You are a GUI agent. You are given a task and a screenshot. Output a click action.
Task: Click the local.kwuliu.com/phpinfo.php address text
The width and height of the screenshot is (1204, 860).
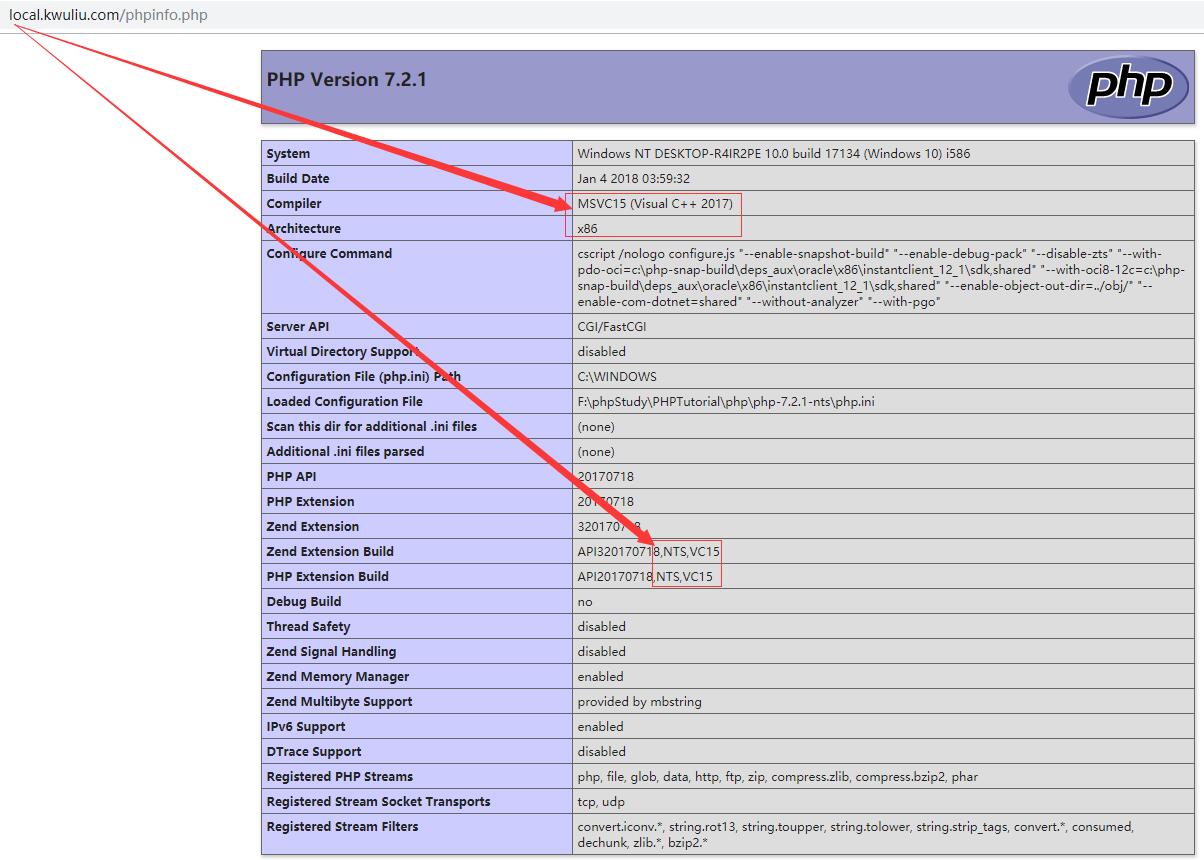click(109, 15)
